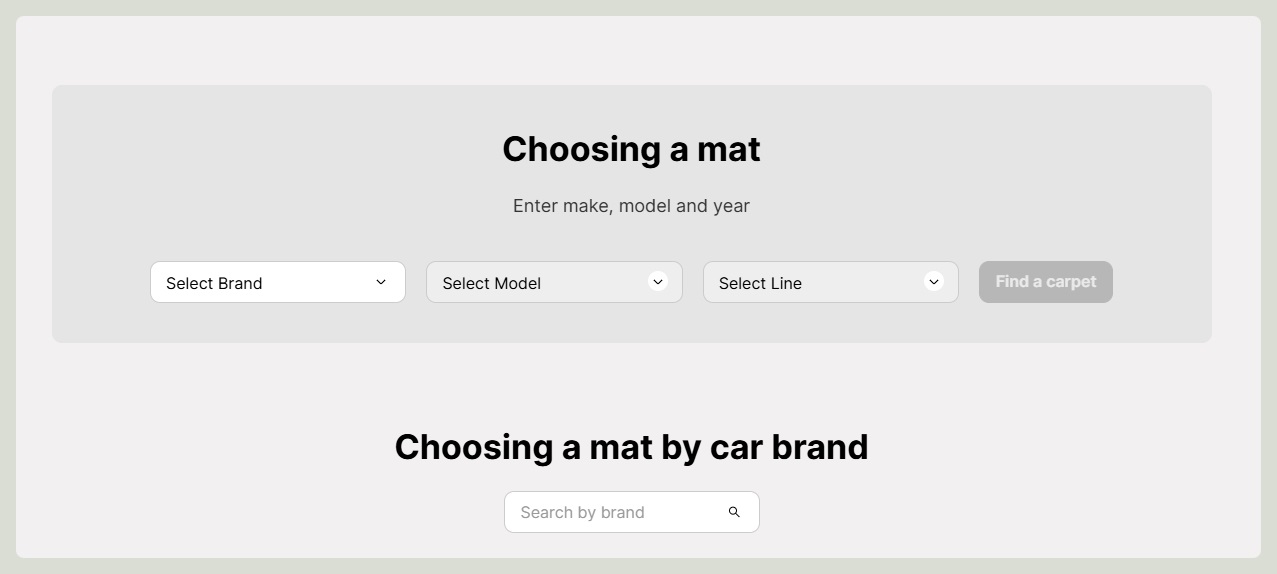
Task: Click the magnifying glass search icon
Action: 734,512
